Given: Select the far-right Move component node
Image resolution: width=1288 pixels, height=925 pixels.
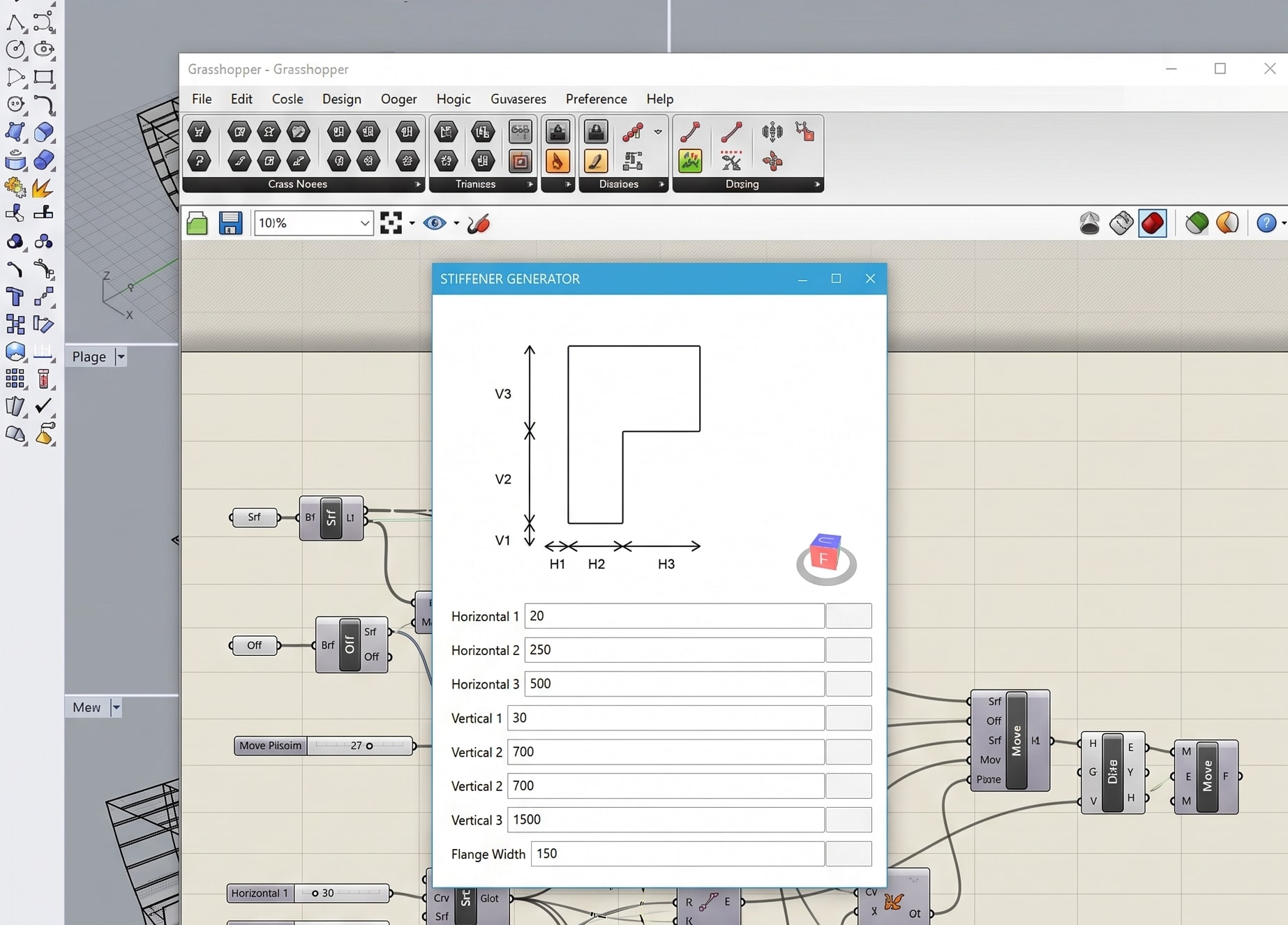Looking at the screenshot, I should (x=1207, y=776).
